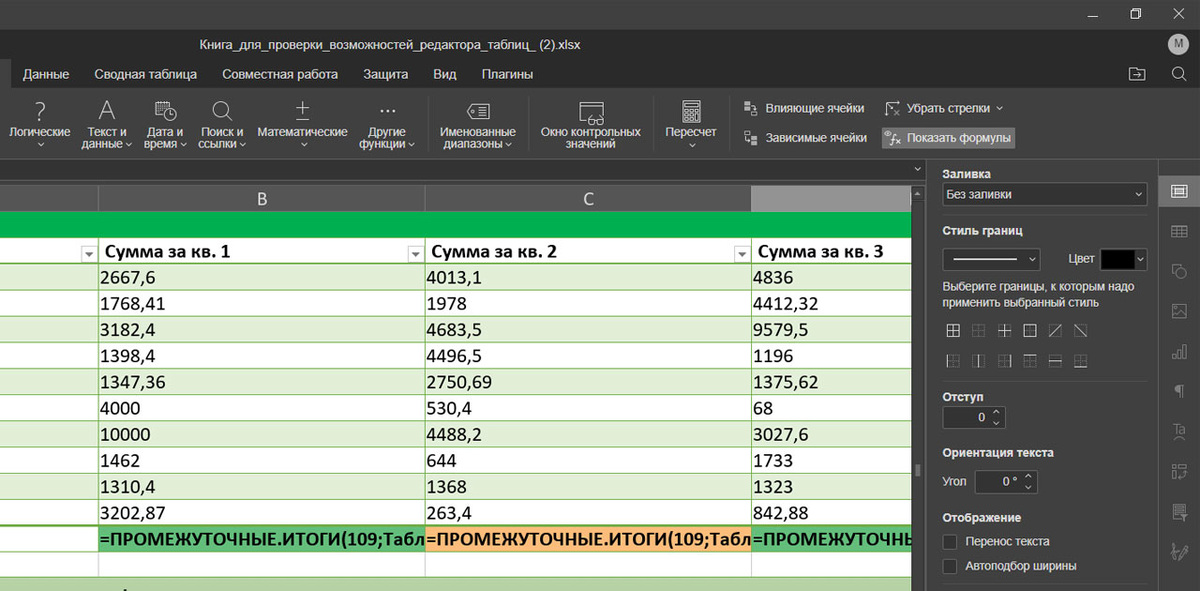This screenshot has height=591, width=1200.
Task: Click the Пересчет calculator button
Action: point(691,124)
